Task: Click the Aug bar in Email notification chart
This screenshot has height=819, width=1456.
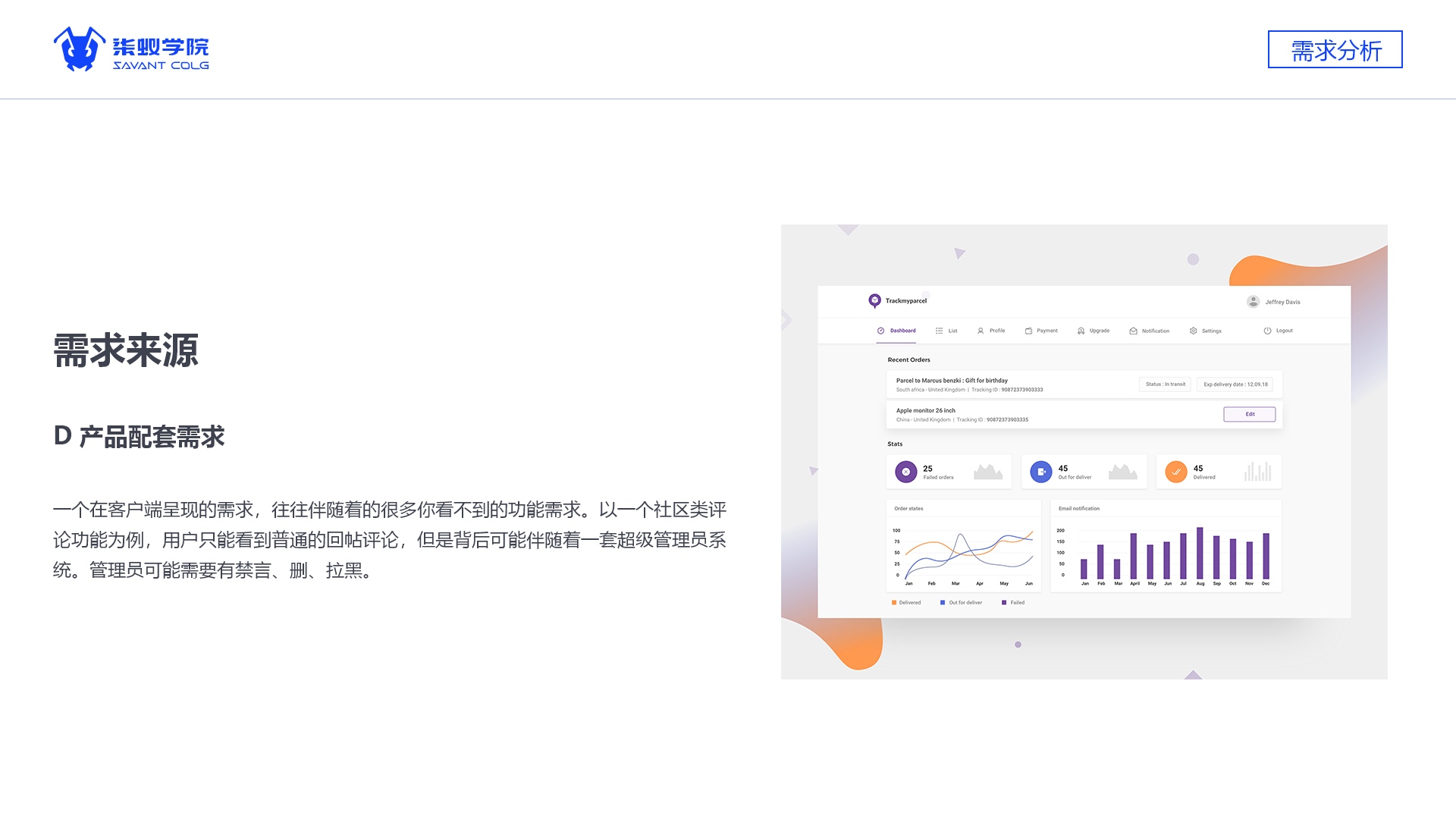Action: pyautogui.click(x=1200, y=553)
